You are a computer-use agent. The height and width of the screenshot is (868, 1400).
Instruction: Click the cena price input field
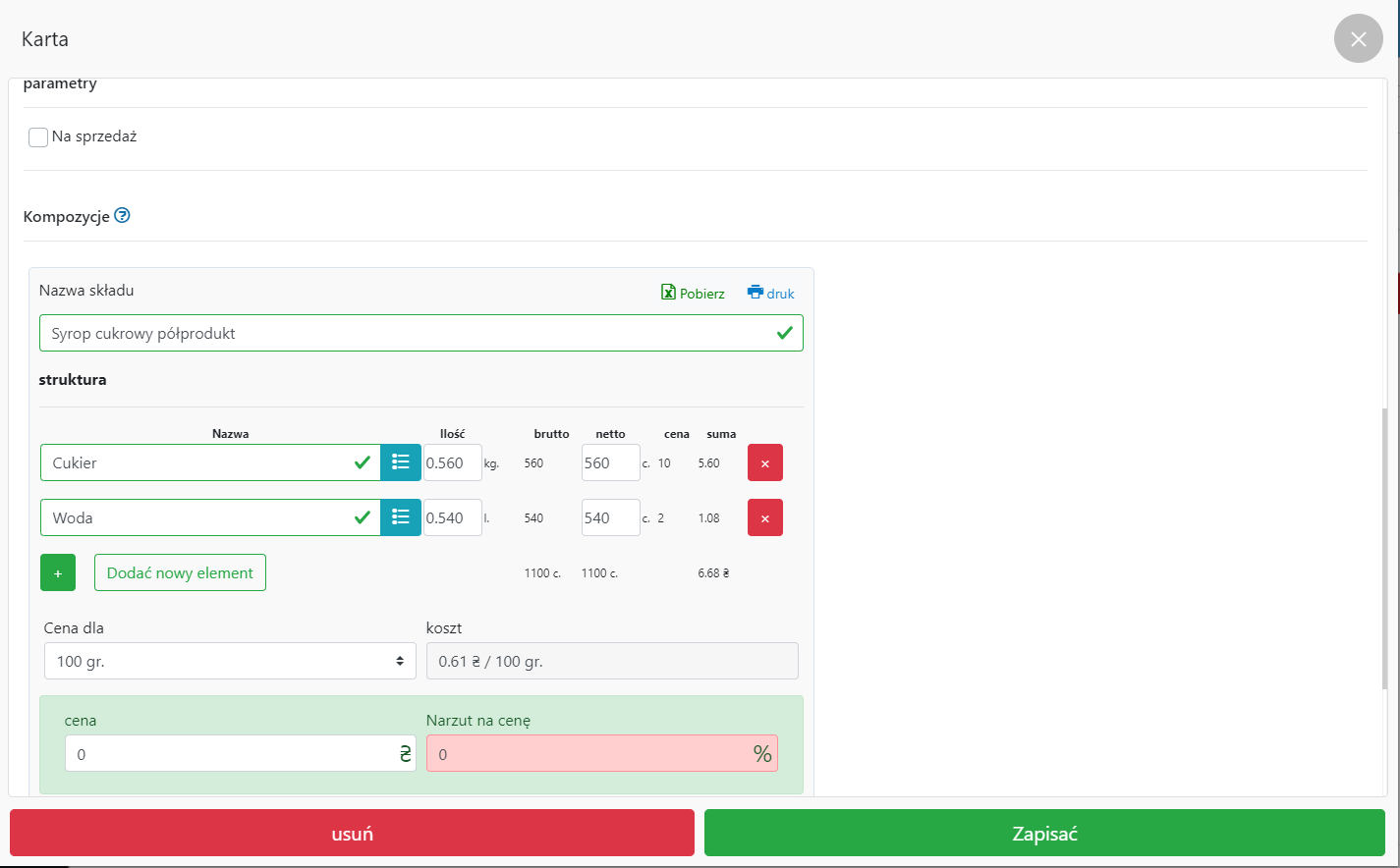231,754
